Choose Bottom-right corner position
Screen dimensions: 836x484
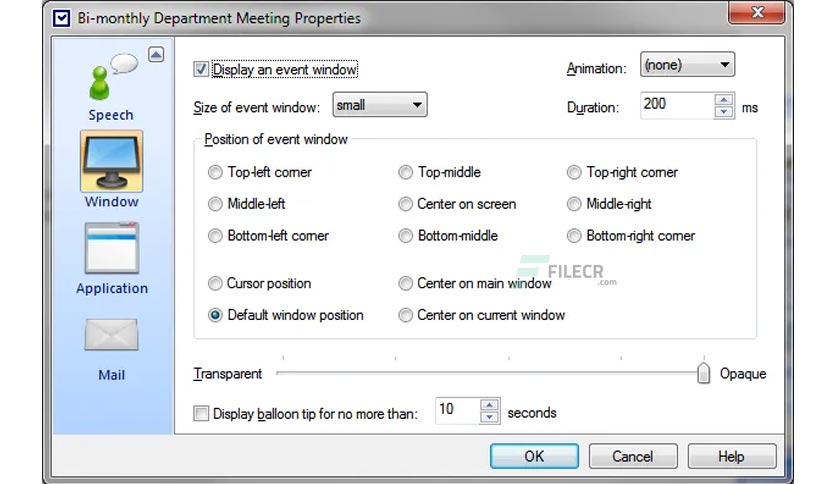pyautogui.click(x=574, y=236)
